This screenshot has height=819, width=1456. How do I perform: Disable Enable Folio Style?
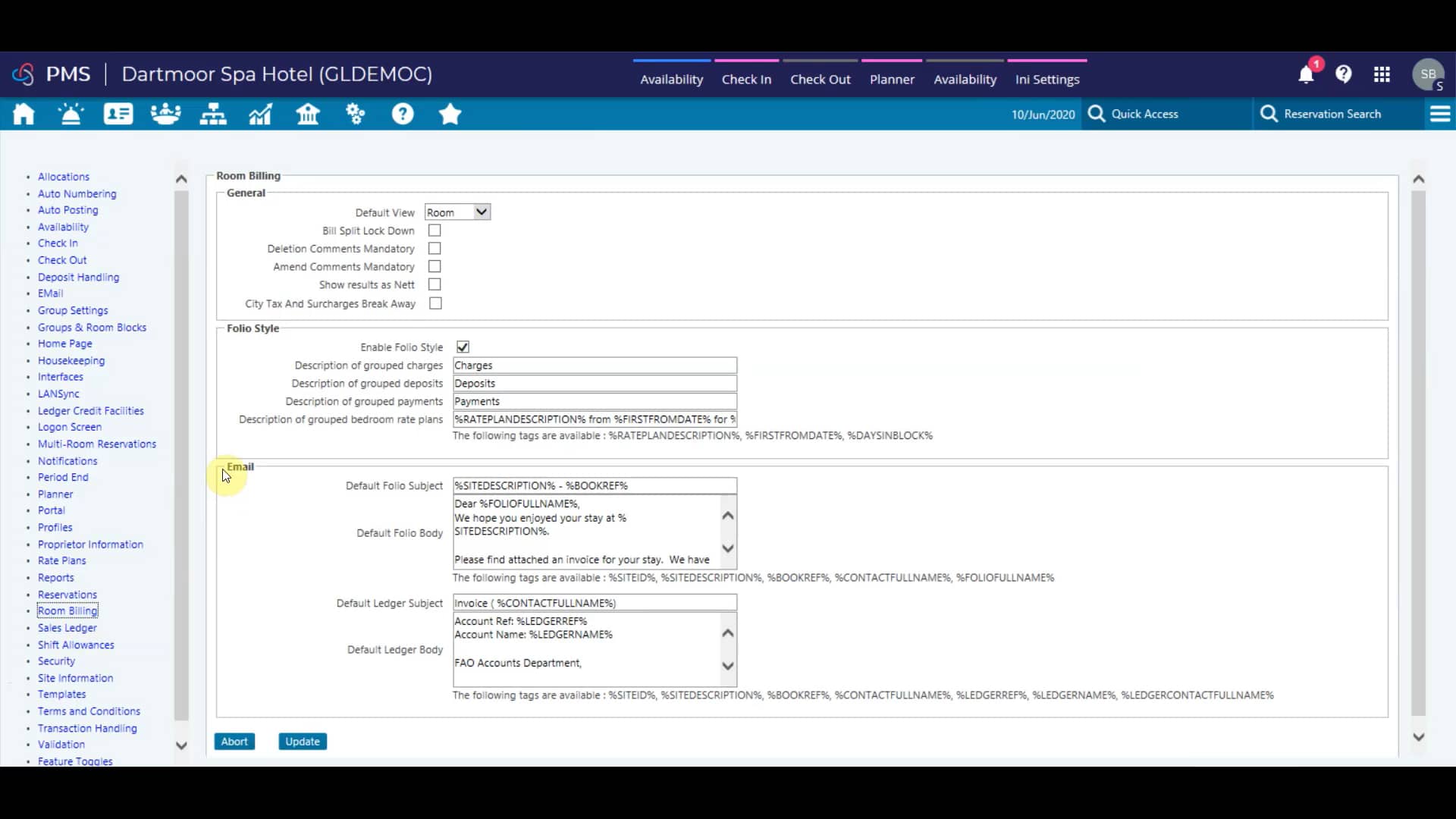463,347
